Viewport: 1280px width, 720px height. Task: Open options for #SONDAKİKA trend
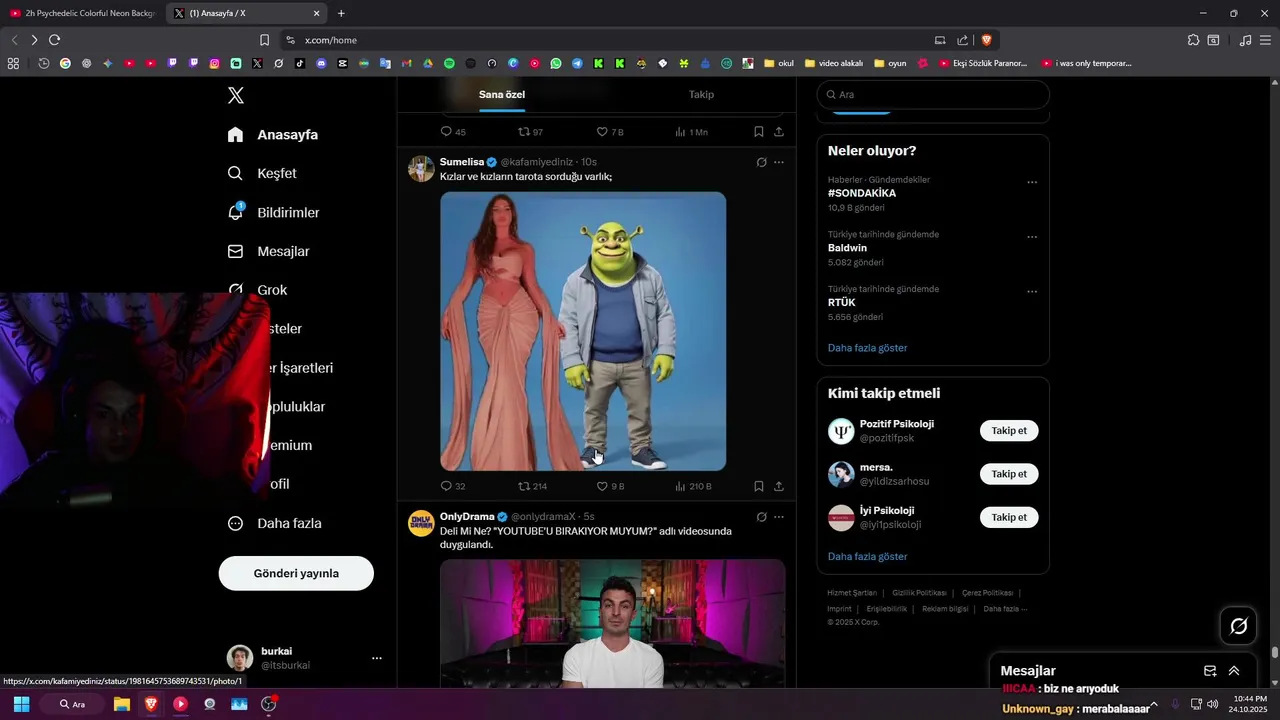pyautogui.click(x=1032, y=182)
